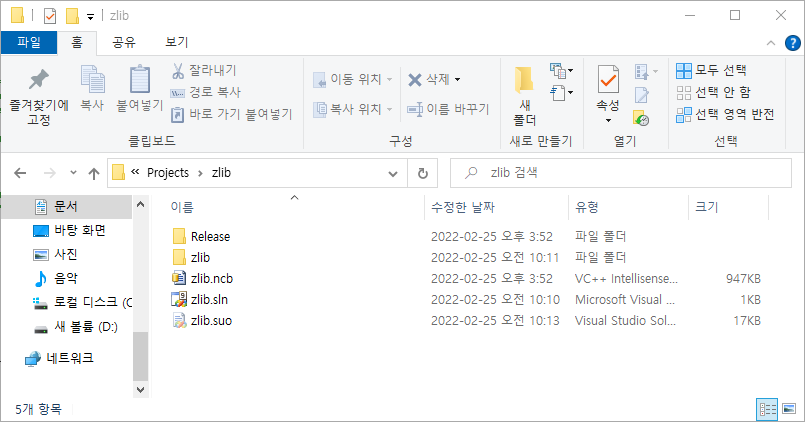Refresh the folder view

click(x=423, y=174)
